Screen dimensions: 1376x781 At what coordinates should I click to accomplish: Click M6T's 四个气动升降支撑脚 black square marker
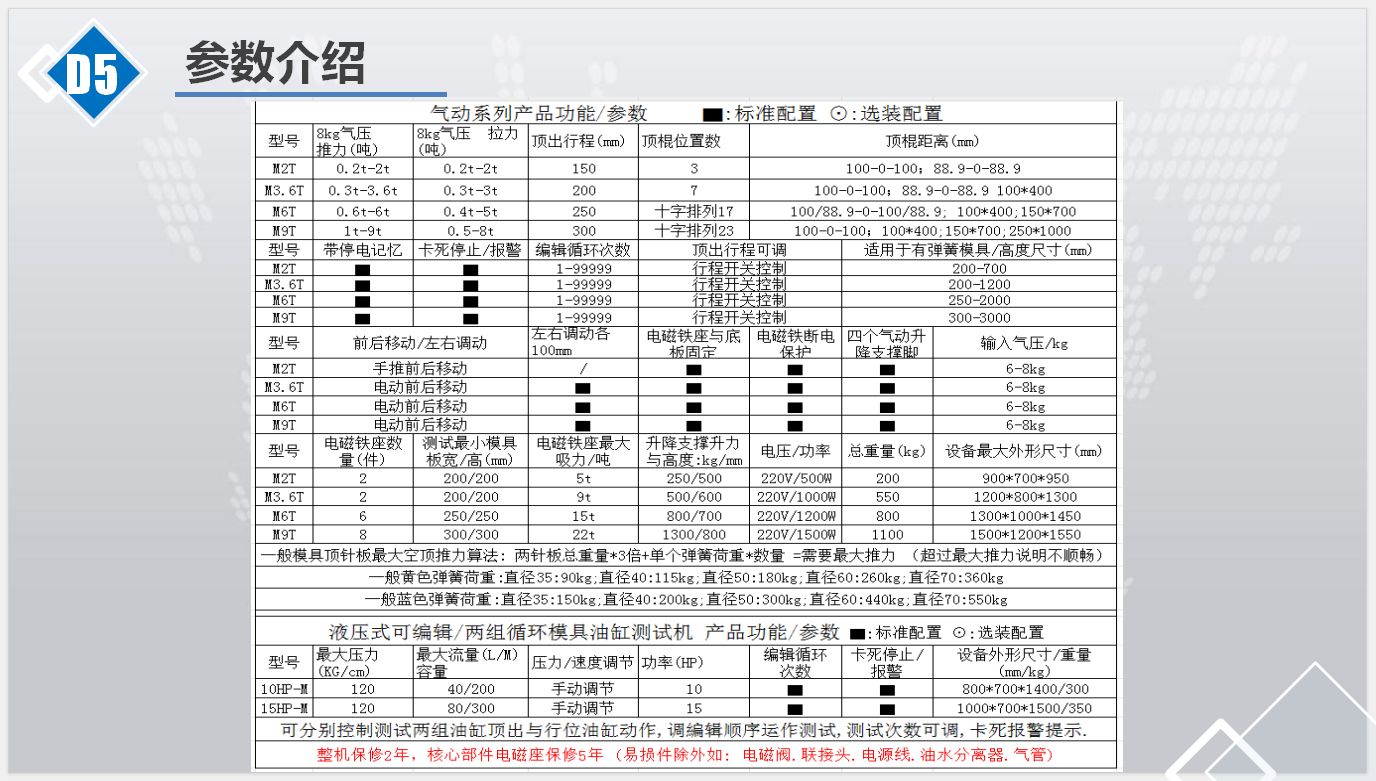887,407
